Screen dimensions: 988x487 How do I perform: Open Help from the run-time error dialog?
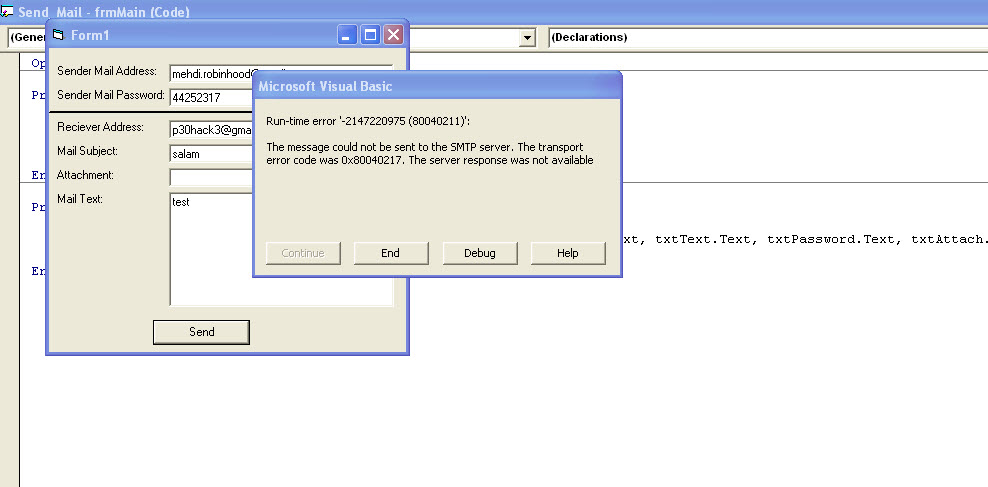(x=568, y=253)
